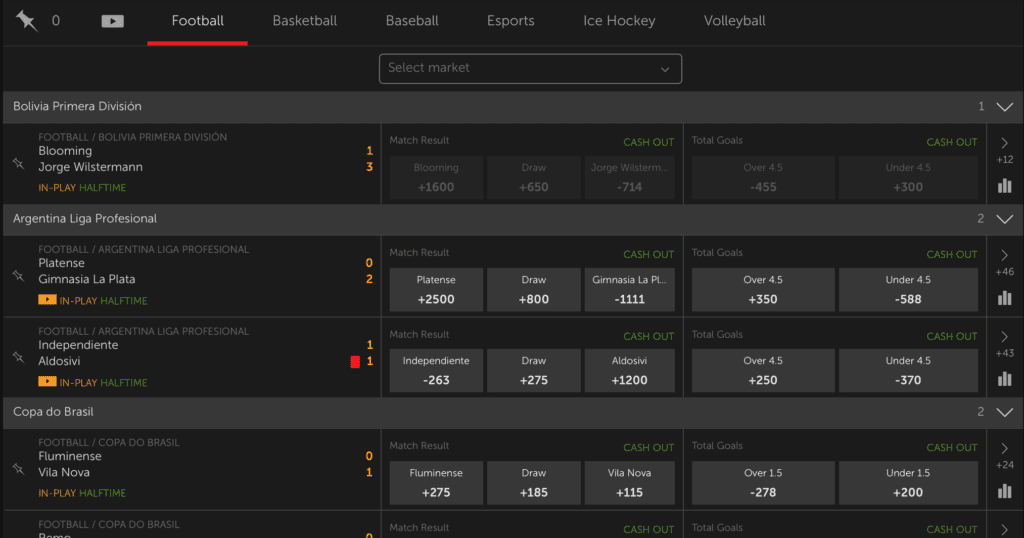1024x538 pixels.
Task: Switch to the Esports tab
Action: pos(511,21)
